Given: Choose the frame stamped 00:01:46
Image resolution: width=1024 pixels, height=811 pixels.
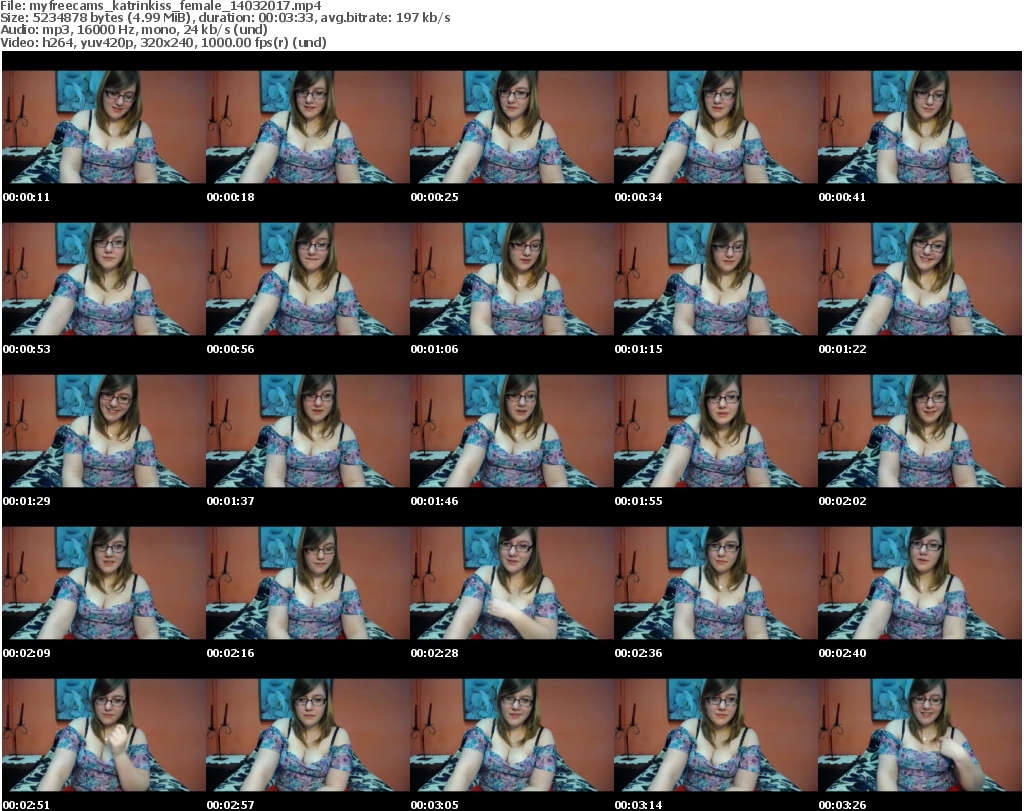Looking at the screenshot, I should coord(511,431).
